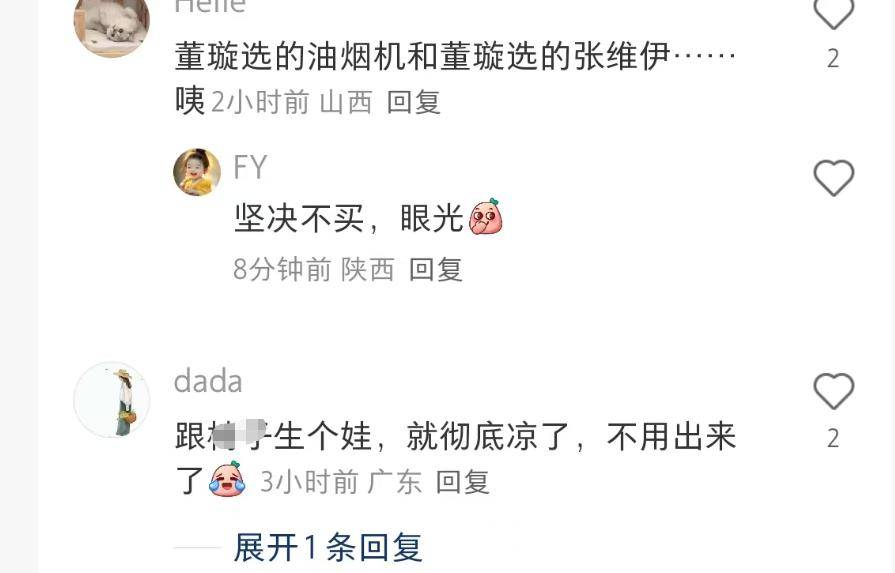Viewport: 895px width, 573px height.
Task: Like Helle's comment with the heart icon
Action: point(833,13)
